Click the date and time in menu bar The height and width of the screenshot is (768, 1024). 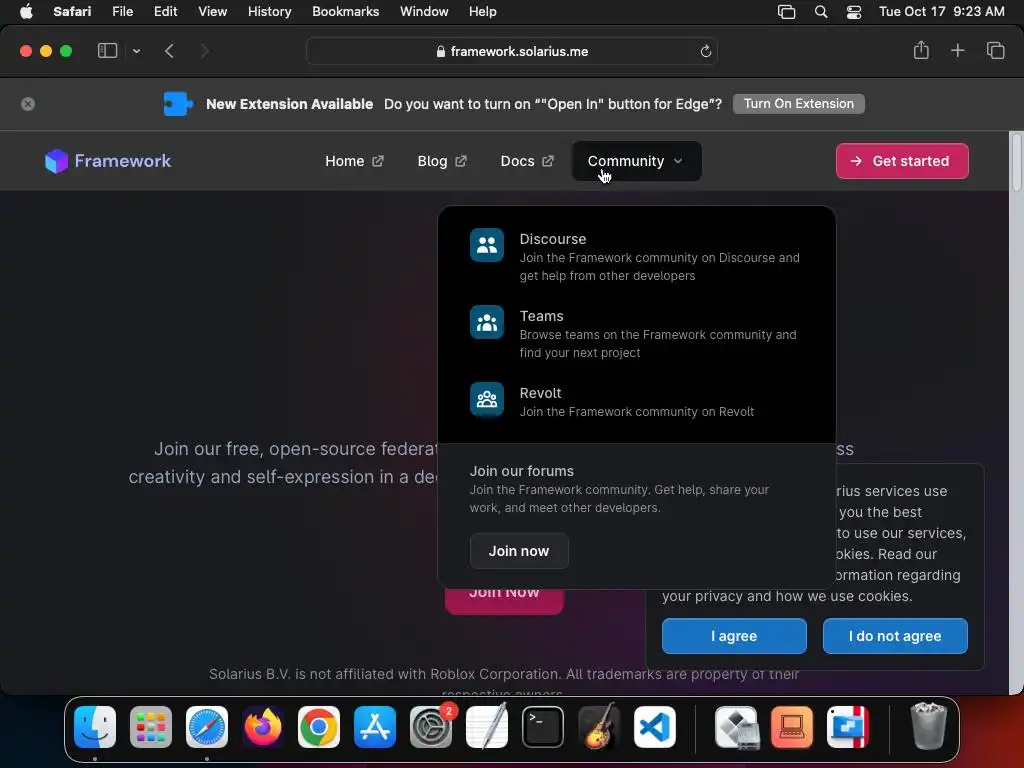pos(941,12)
